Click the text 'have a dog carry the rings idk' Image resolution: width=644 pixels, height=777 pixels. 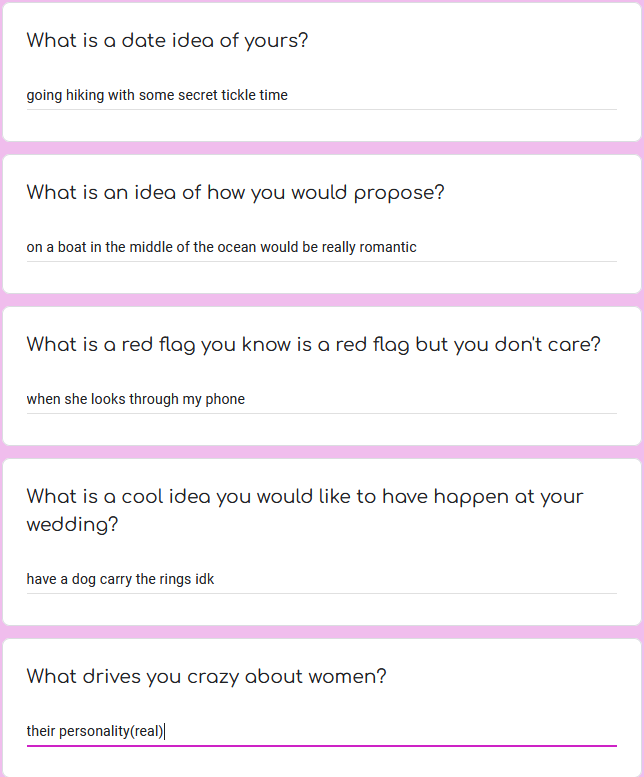(x=120, y=580)
